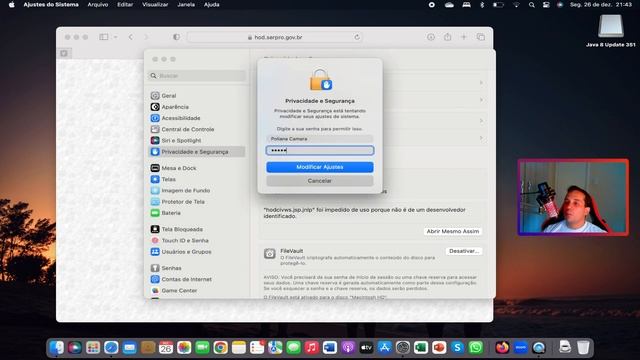This screenshot has height=360, width=640.
Task: Show Safari tab overview
Action: 481,37
